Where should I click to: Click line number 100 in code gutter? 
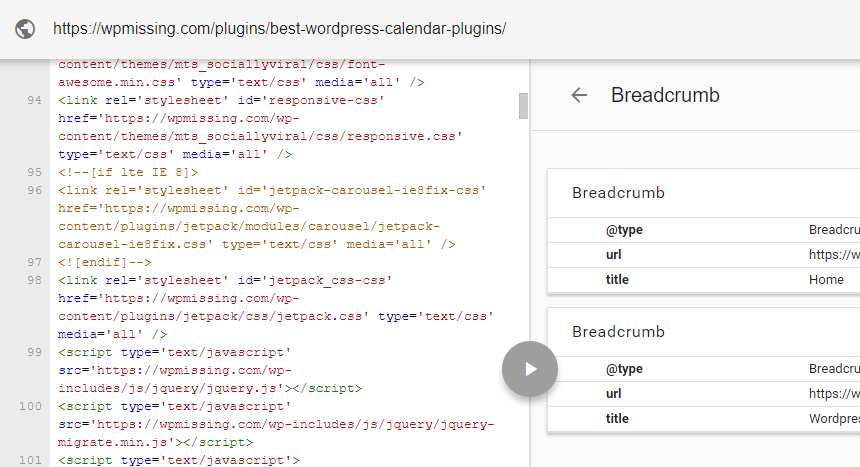point(30,406)
